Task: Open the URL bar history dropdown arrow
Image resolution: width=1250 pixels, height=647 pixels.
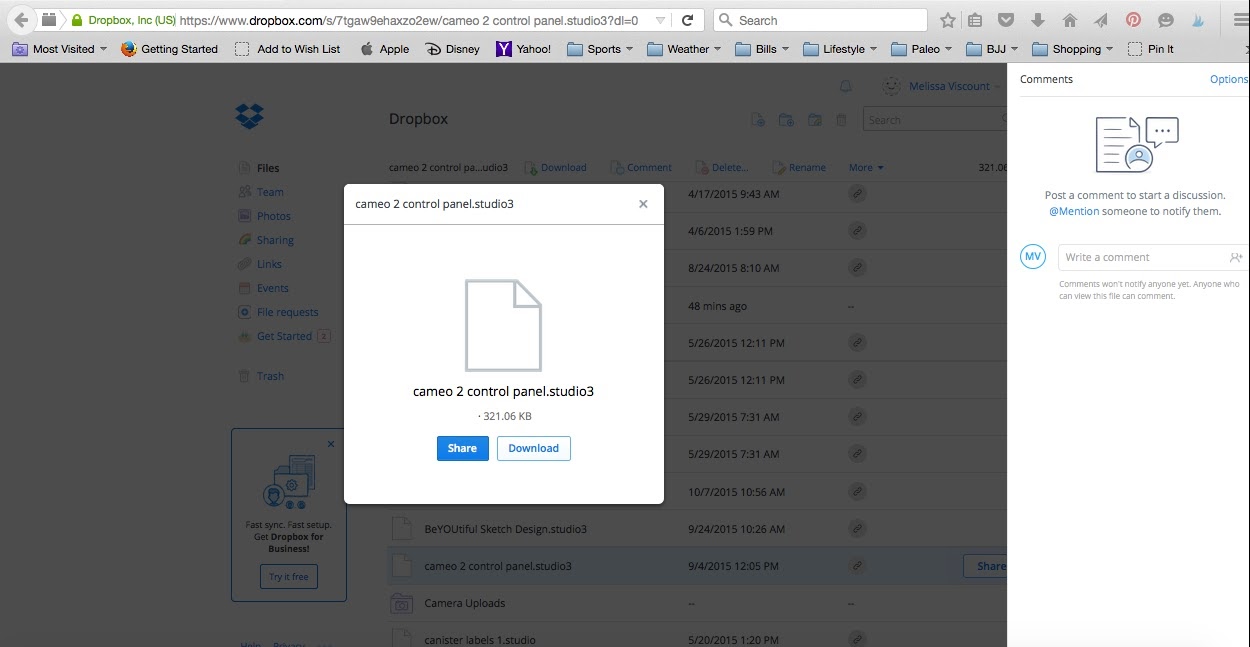Action: [x=660, y=20]
